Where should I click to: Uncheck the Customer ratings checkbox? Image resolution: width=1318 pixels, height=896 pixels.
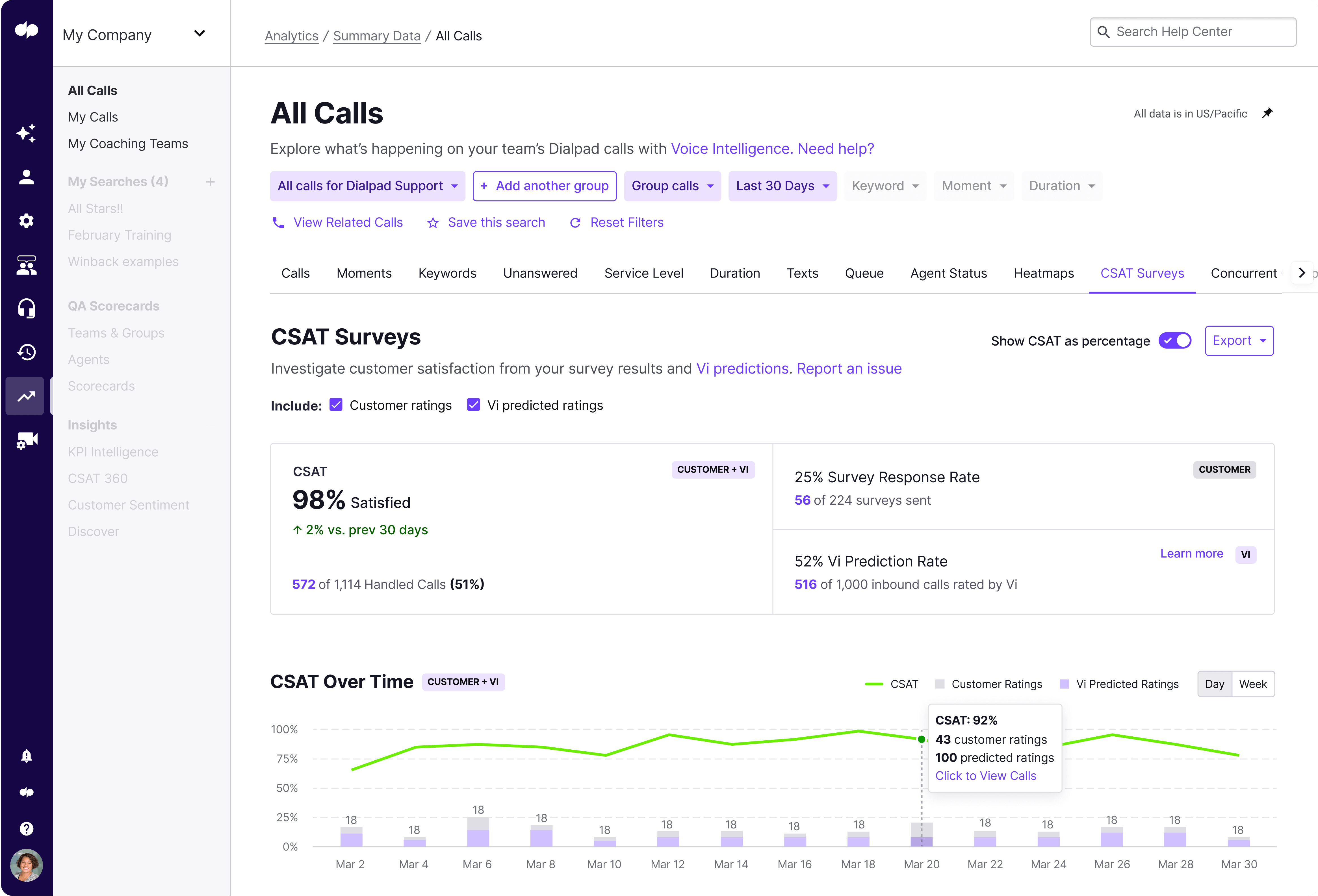pyautogui.click(x=336, y=405)
